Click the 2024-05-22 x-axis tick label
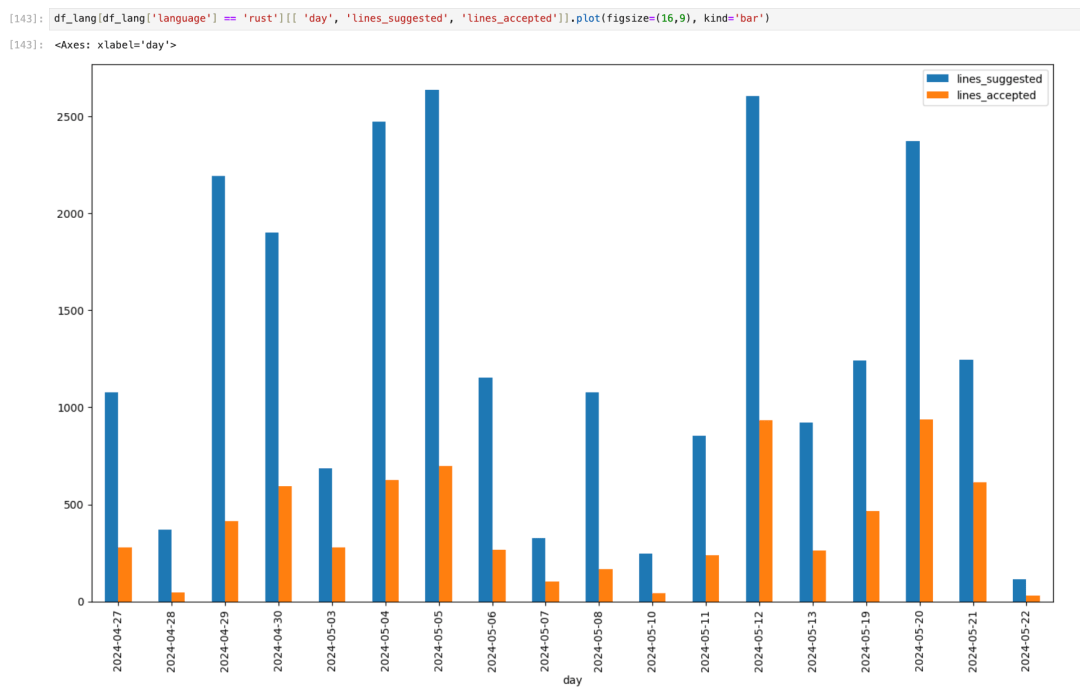Viewport: 1080px width, 694px height. (1026, 641)
